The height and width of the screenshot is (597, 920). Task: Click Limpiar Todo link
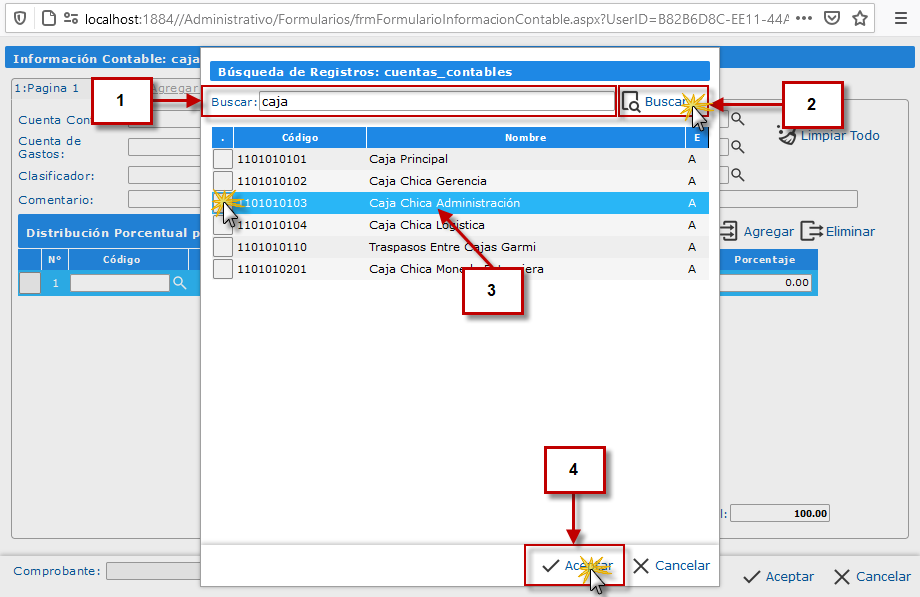828,136
